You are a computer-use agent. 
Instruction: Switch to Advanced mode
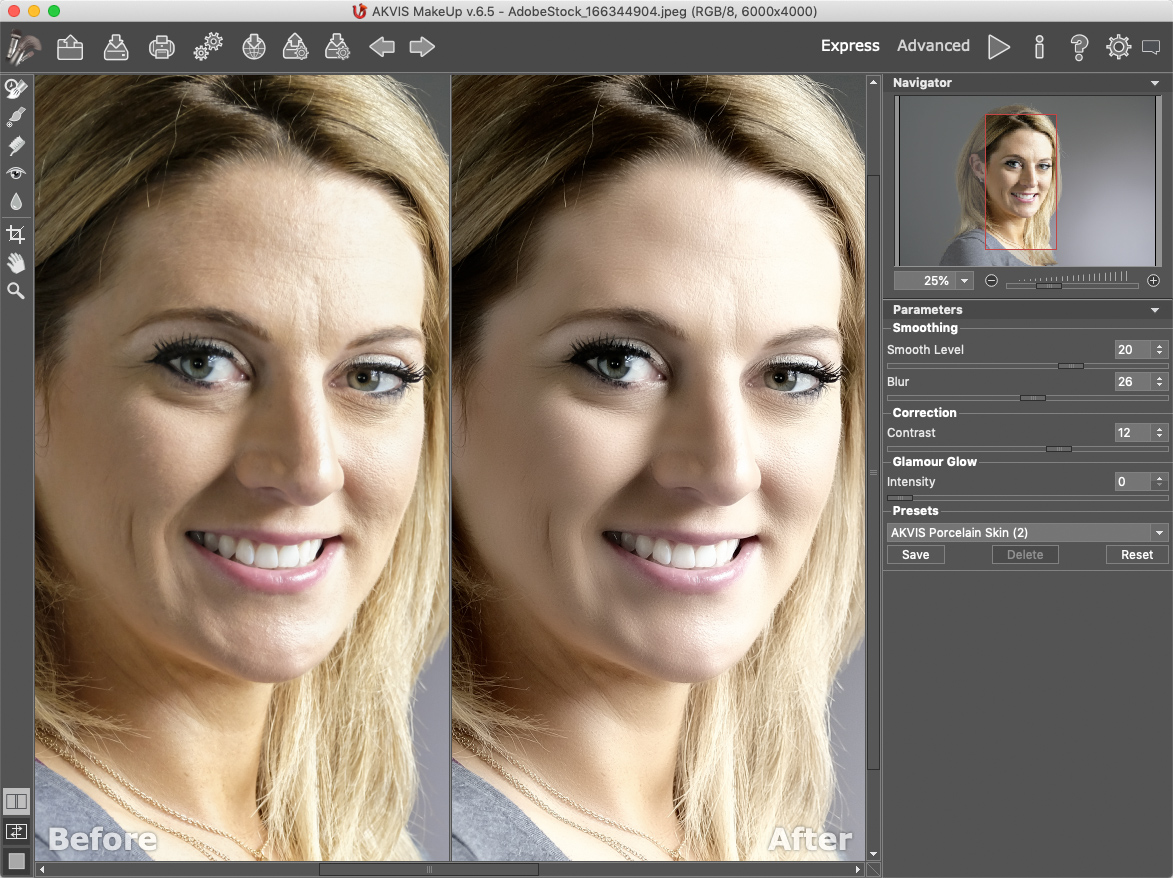point(933,46)
